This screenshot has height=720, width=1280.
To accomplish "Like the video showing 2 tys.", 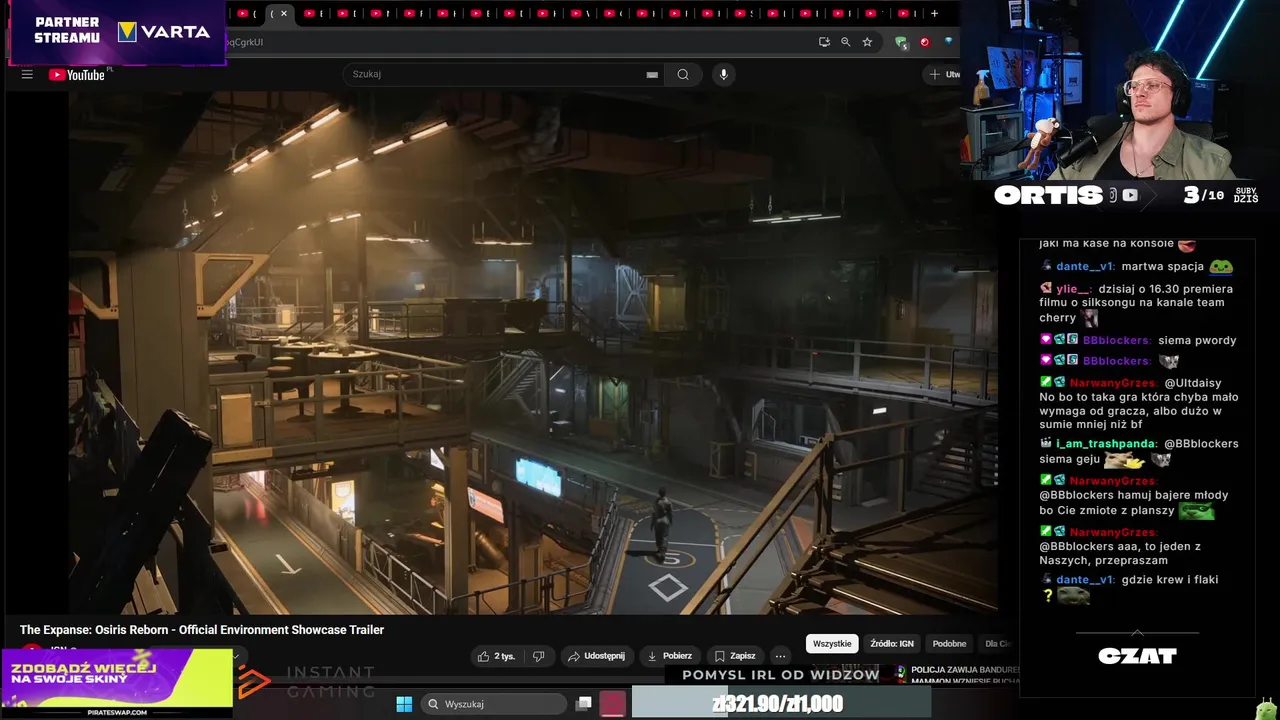I will click(x=496, y=656).
